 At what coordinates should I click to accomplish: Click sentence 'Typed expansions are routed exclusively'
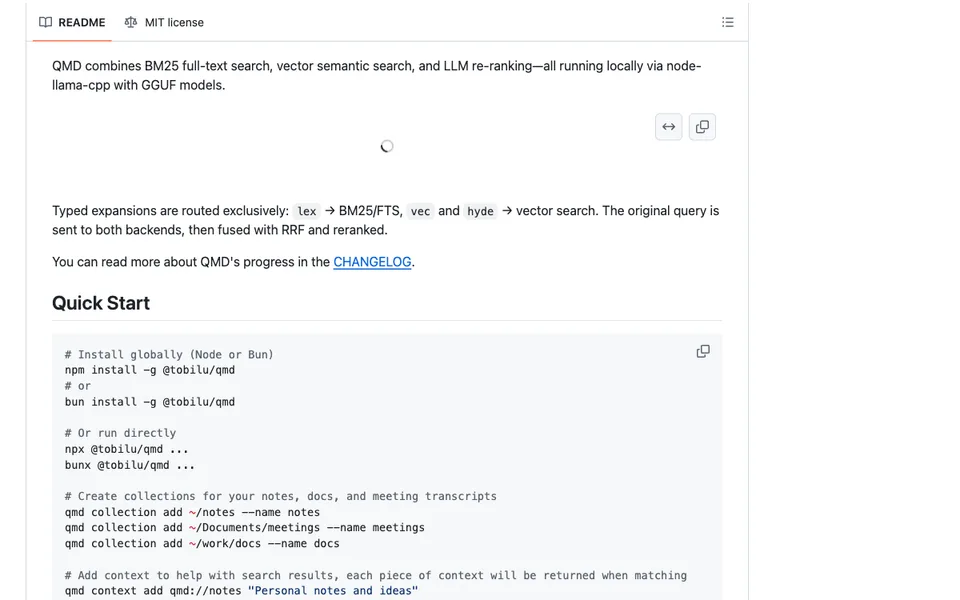[x=170, y=211]
